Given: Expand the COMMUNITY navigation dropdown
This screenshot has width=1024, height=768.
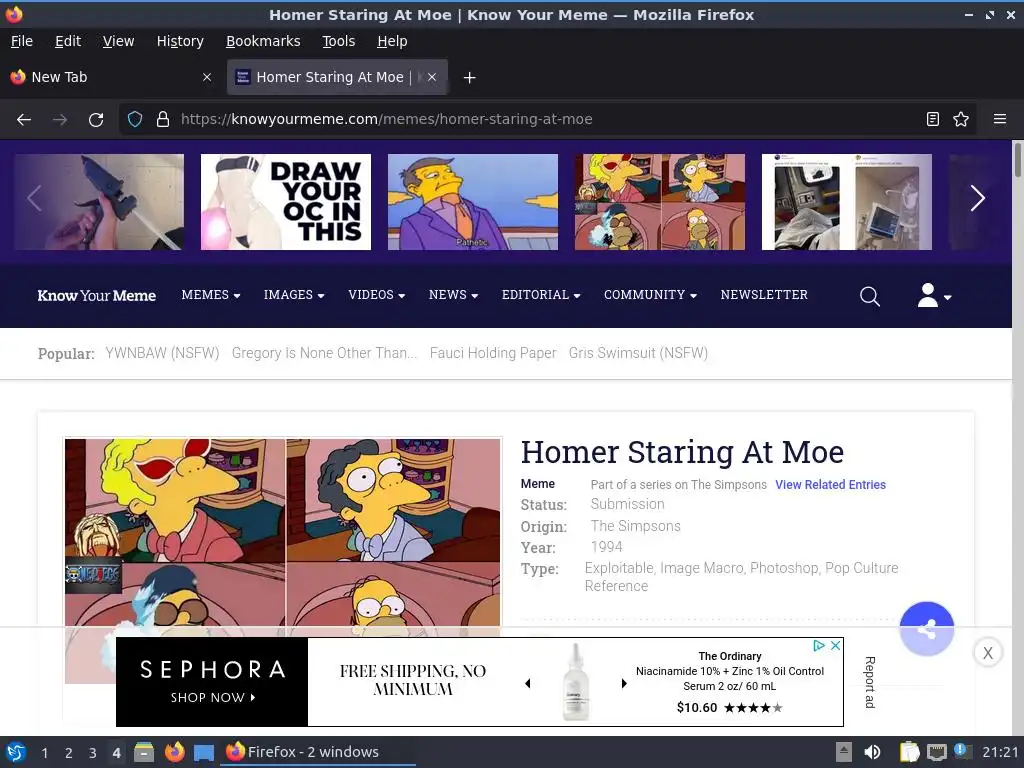Looking at the screenshot, I should tap(650, 295).
